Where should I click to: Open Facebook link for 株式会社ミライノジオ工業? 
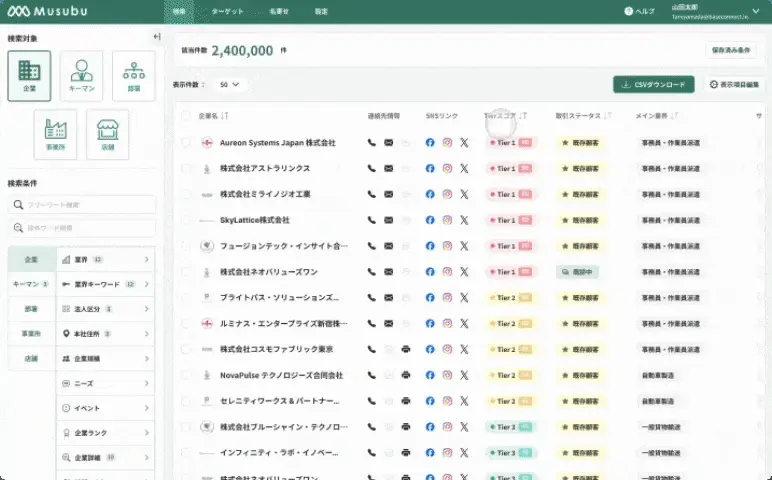click(430, 194)
